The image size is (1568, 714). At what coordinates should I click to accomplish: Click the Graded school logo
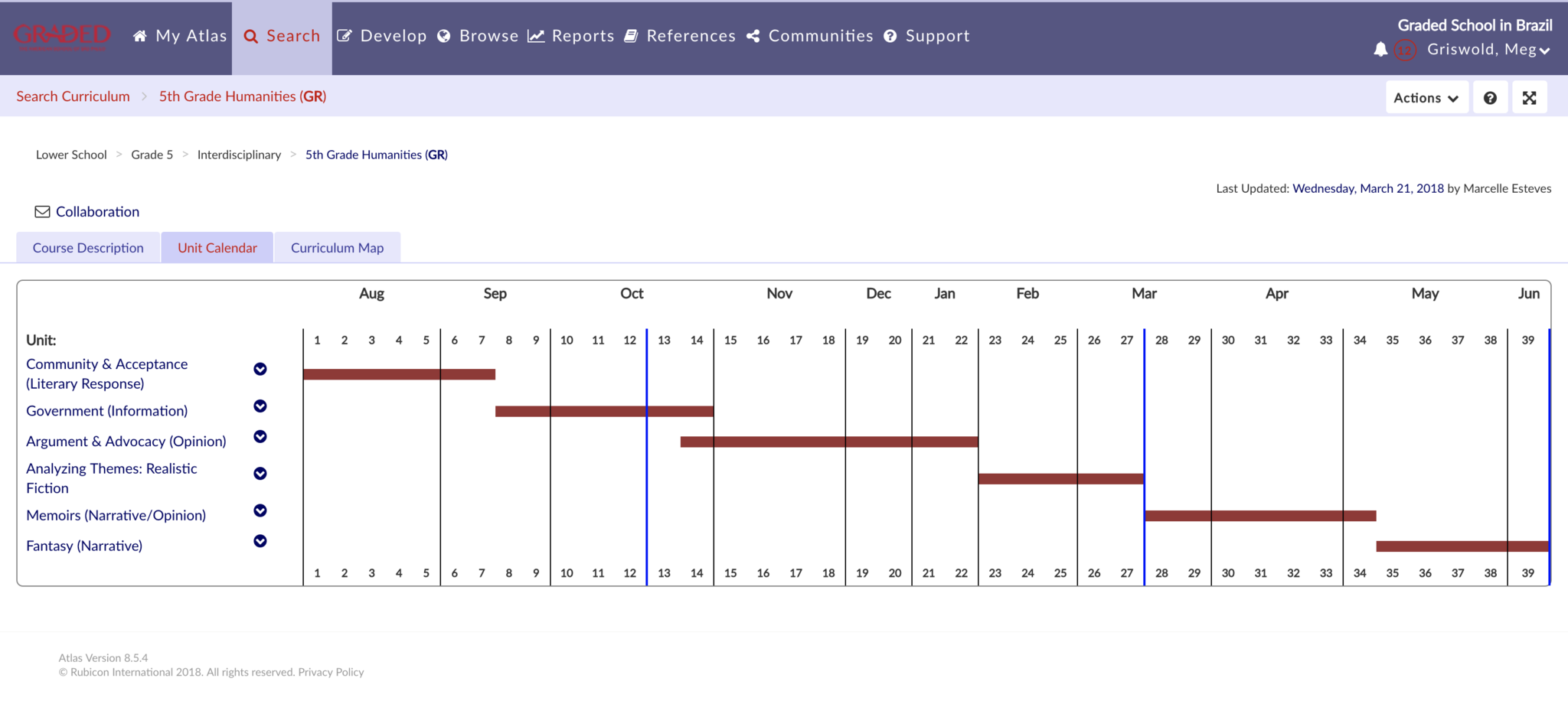(x=62, y=36)
